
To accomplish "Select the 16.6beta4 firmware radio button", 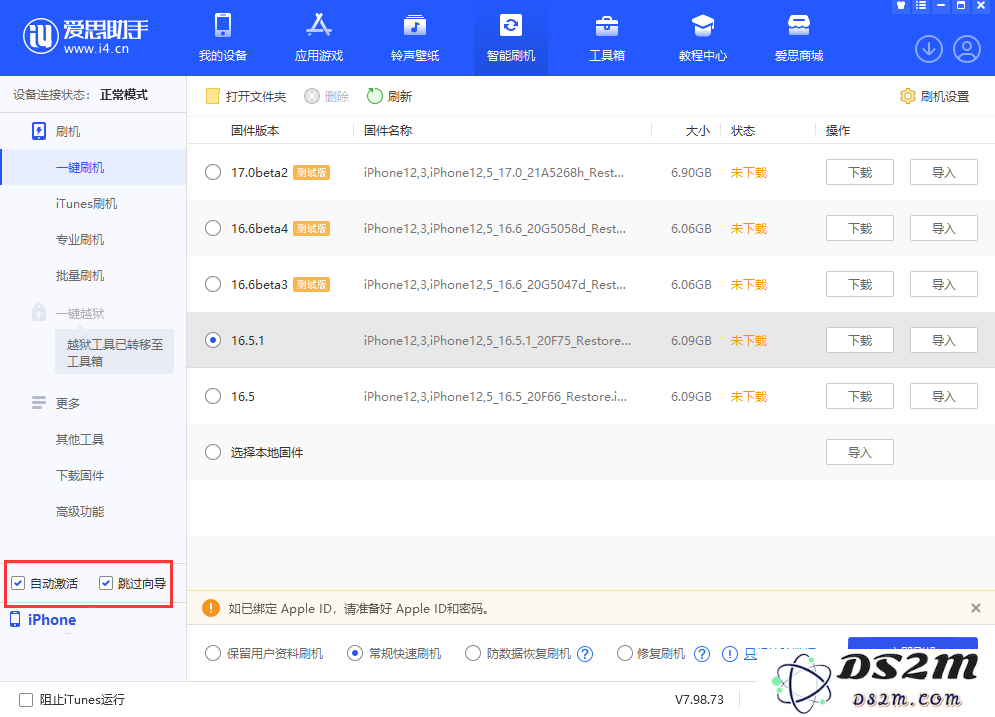I will (x=213, y=228).
